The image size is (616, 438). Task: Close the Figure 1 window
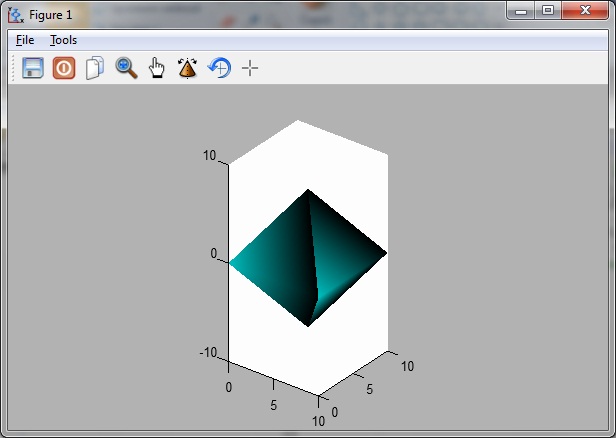tap(584, 10)
